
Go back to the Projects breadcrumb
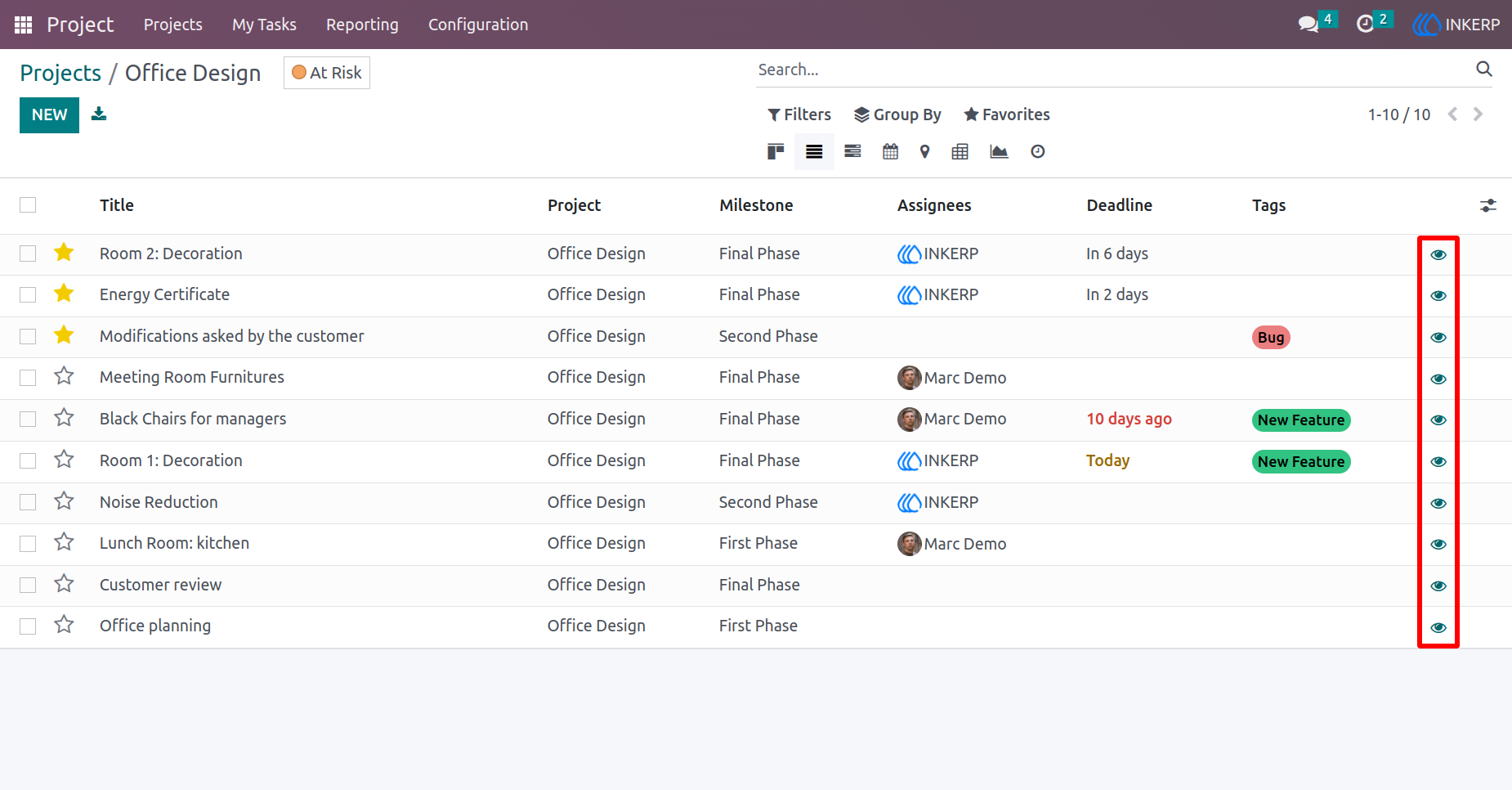pyautogui.click(x=60, y=73)
